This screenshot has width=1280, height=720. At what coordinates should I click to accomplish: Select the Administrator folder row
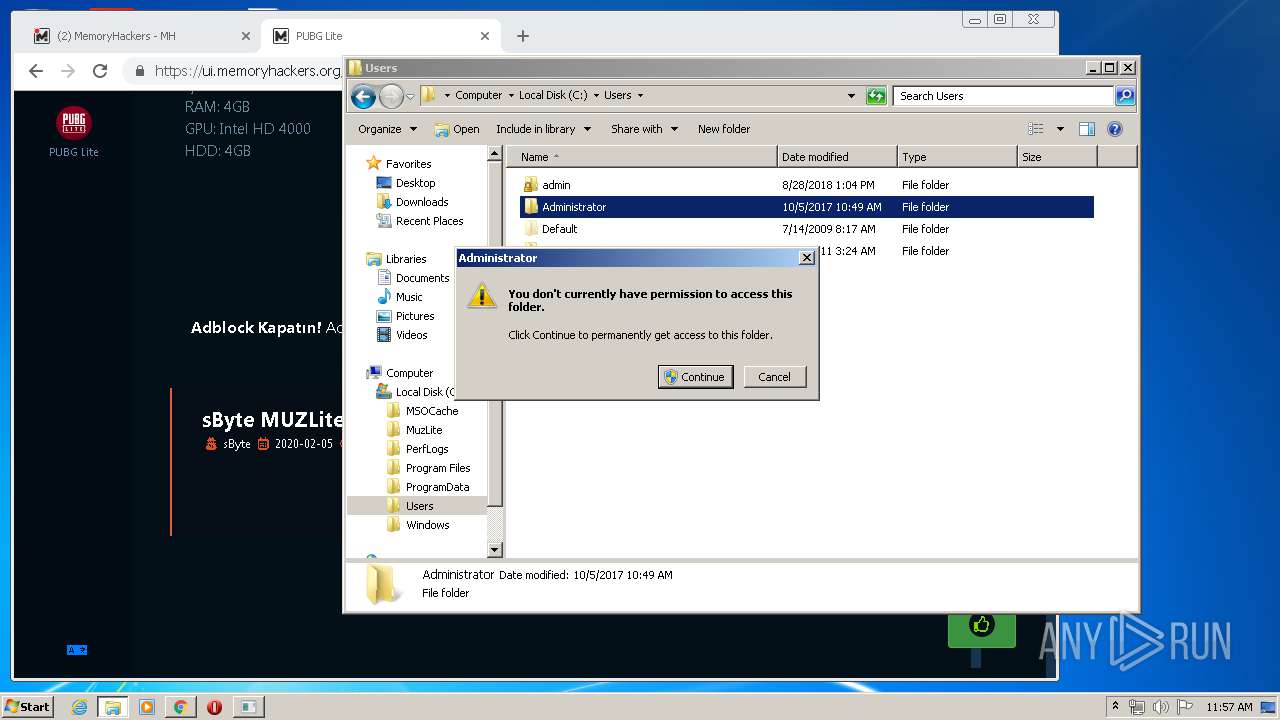click(807, 207)
